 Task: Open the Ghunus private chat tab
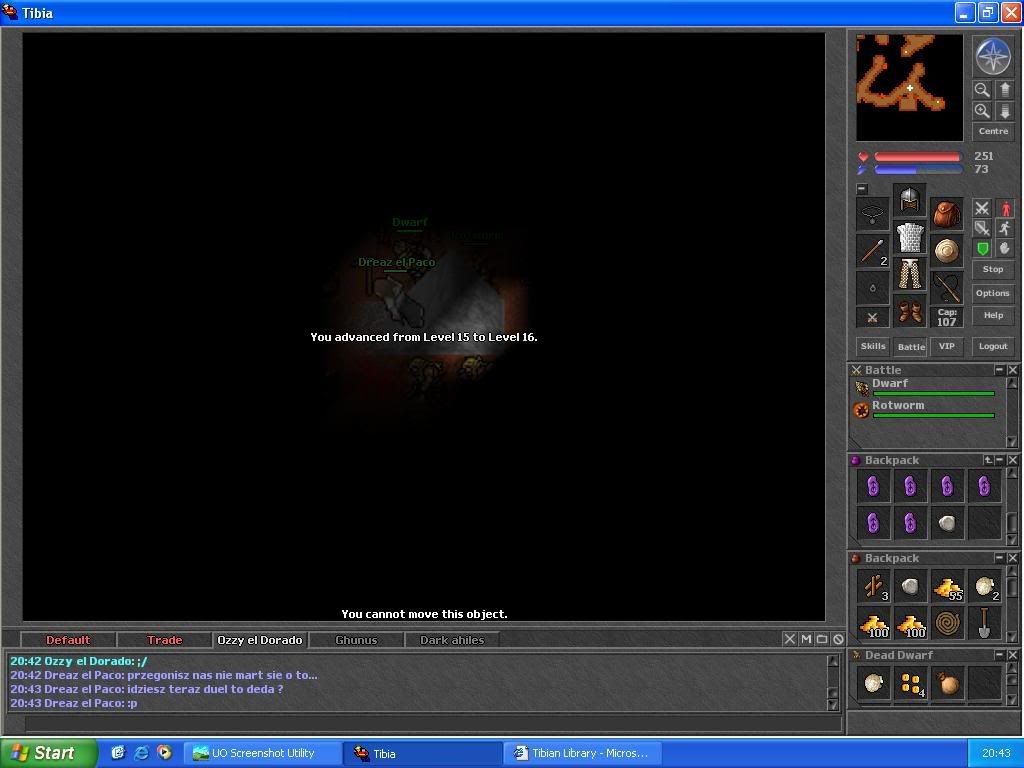point(356,640)
